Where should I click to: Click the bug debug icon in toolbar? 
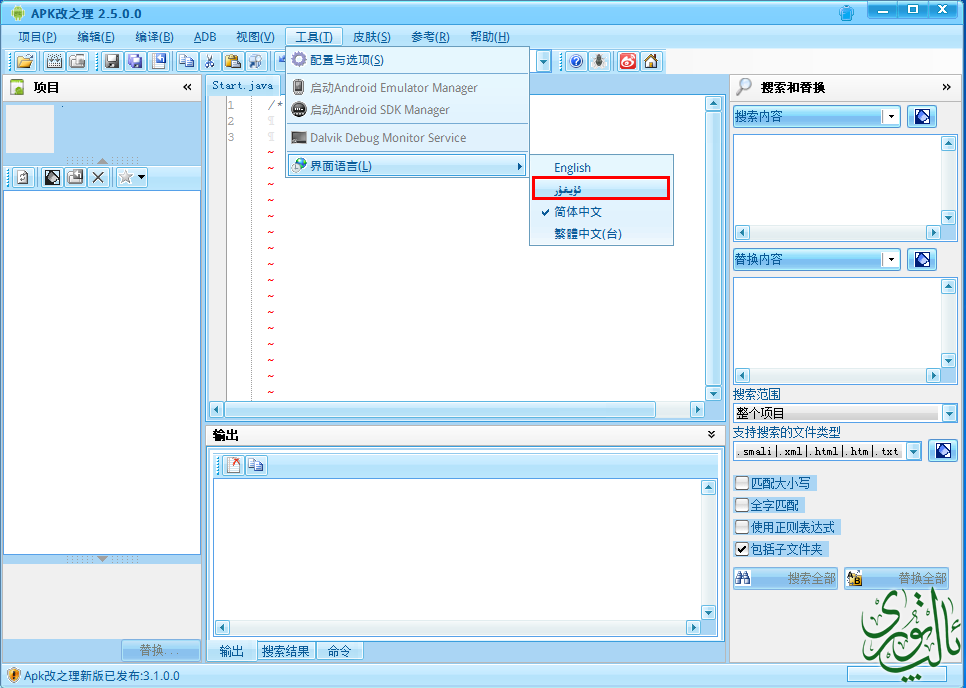click(600, 62)
